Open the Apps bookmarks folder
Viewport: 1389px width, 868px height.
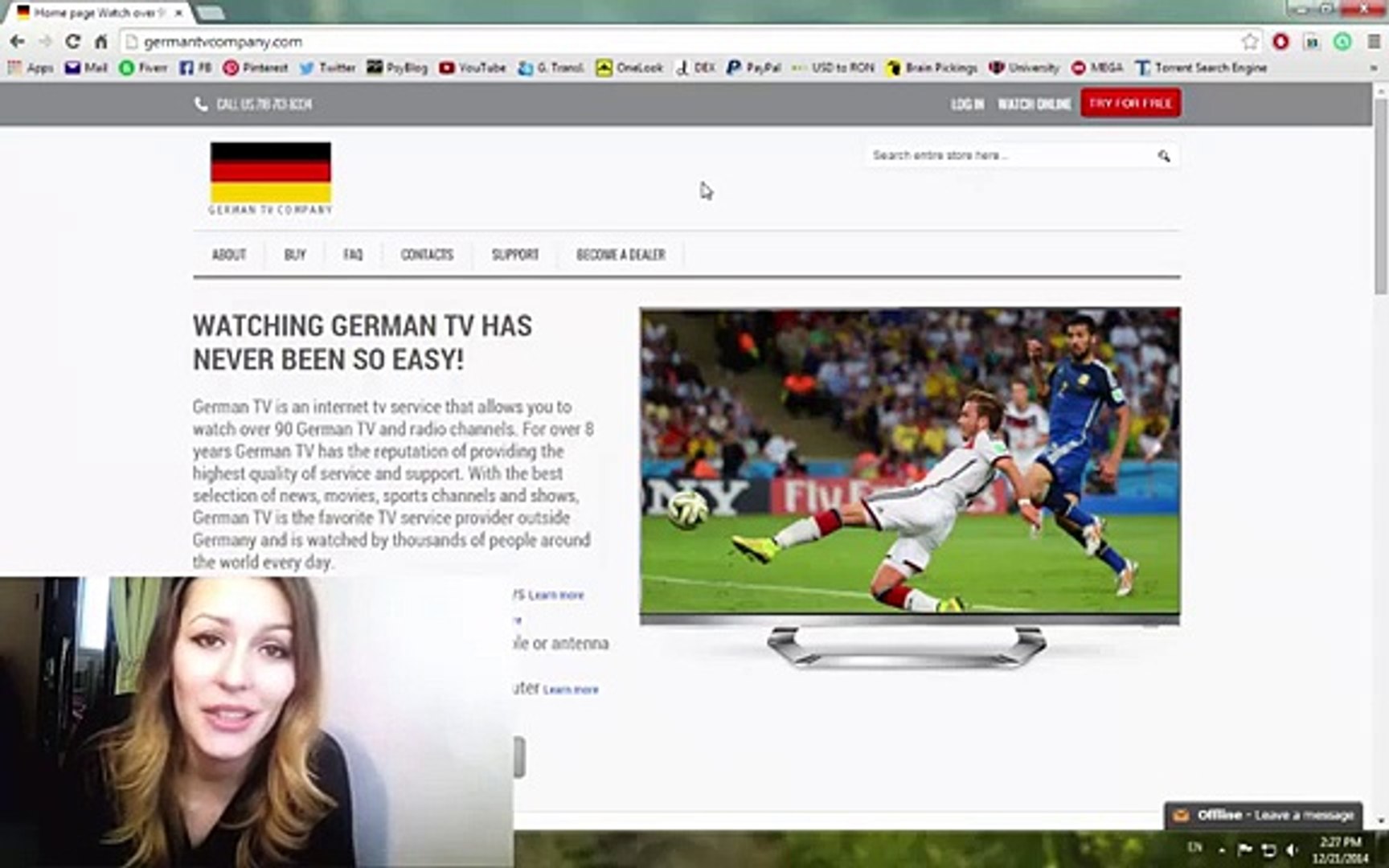coord(31,68)
